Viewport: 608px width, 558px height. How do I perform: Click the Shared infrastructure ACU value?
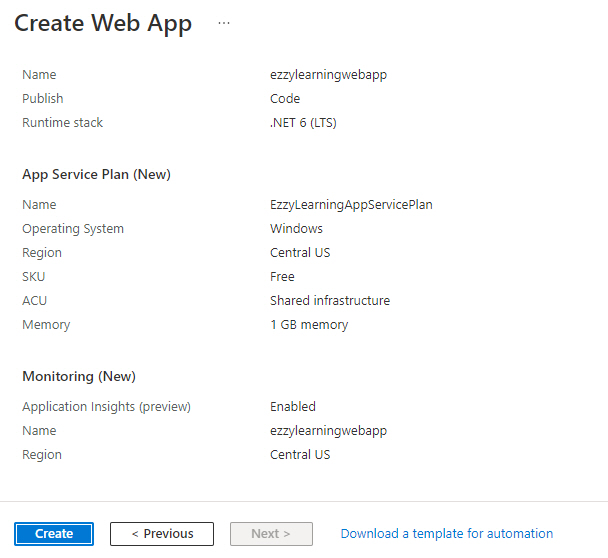pyautogui.click(x=330, y=301)
